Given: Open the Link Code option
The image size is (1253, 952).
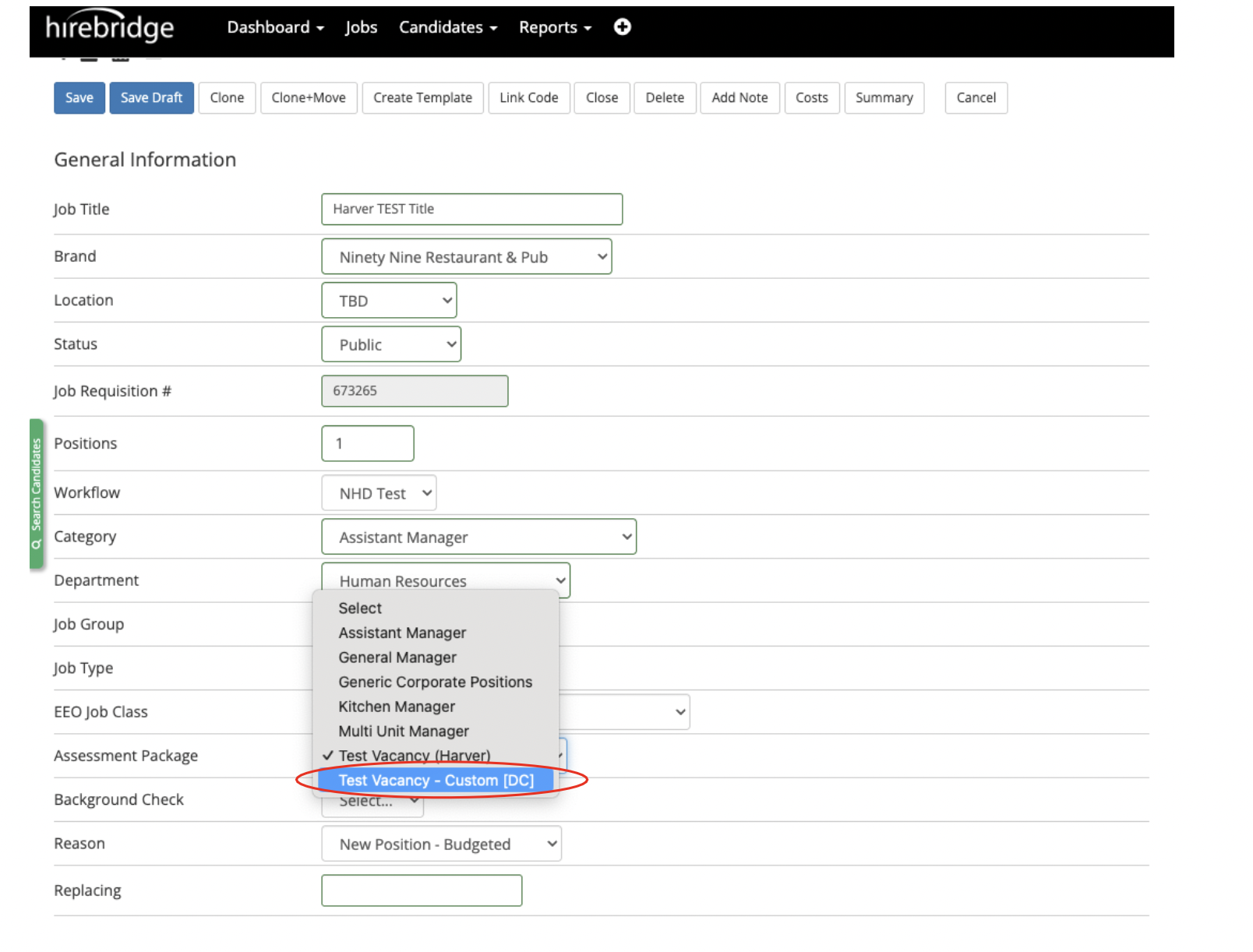Looking at the screenshot, I should [528, 98].
